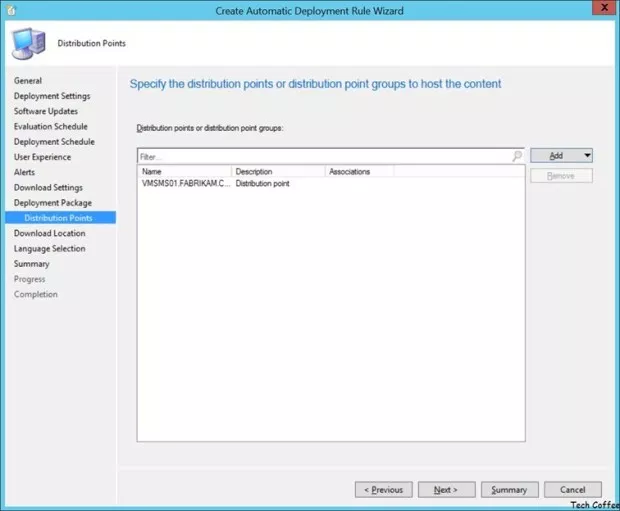The image size is (620, 511).
Task: Select Language Selection in sidebar
Action: [50, 248]
